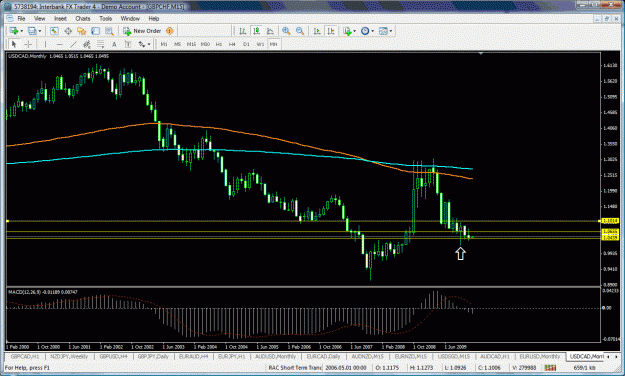This screenshot has width=625, height=376.
Task: Open the File menu
Action: click(21, 18)
